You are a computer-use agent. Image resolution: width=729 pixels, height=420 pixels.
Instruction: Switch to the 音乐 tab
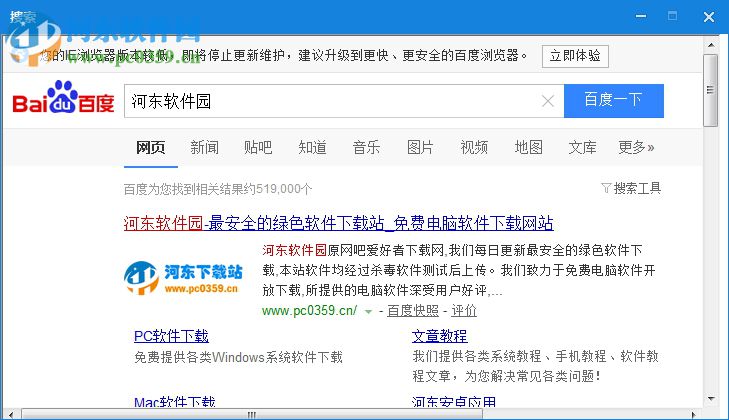click(x=366, y=148)
